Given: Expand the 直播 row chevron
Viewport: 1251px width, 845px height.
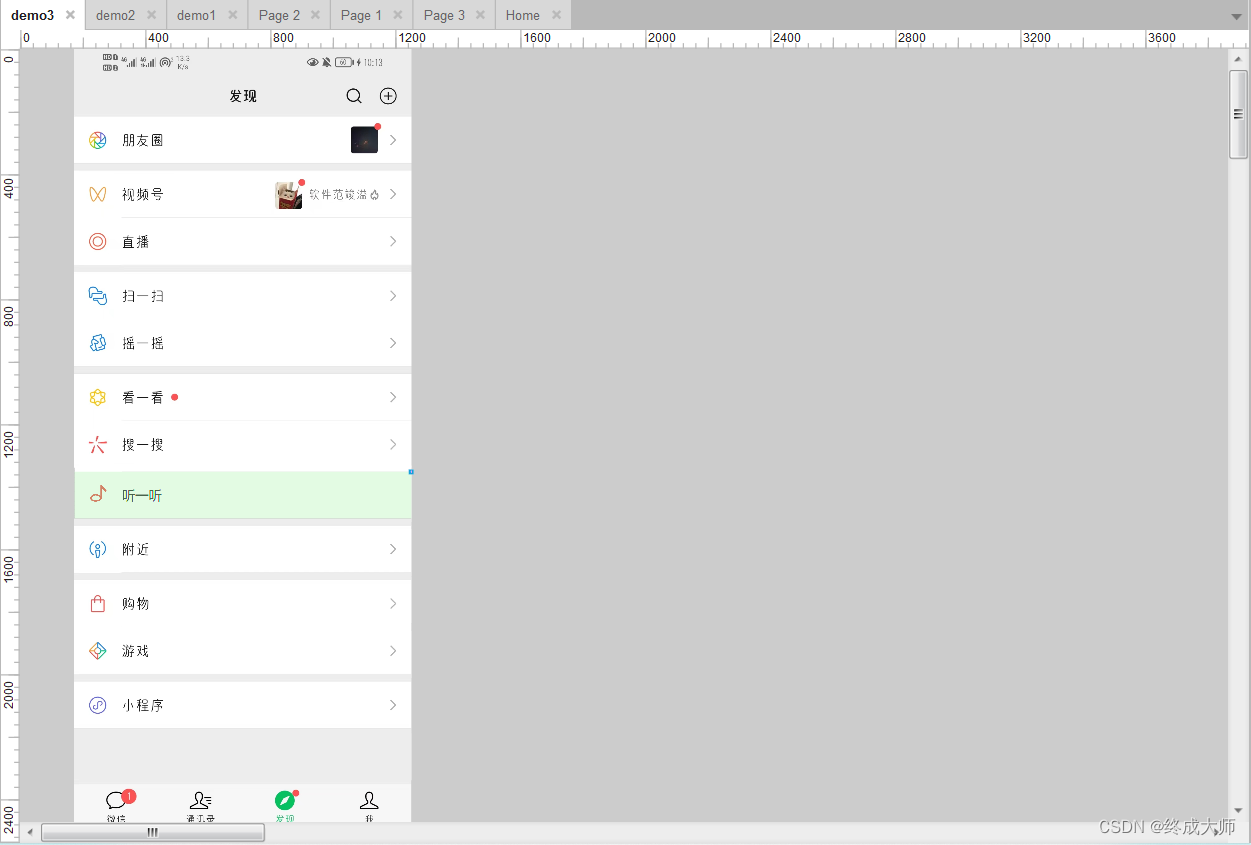Looking at the screenshot, I should 393,241.
